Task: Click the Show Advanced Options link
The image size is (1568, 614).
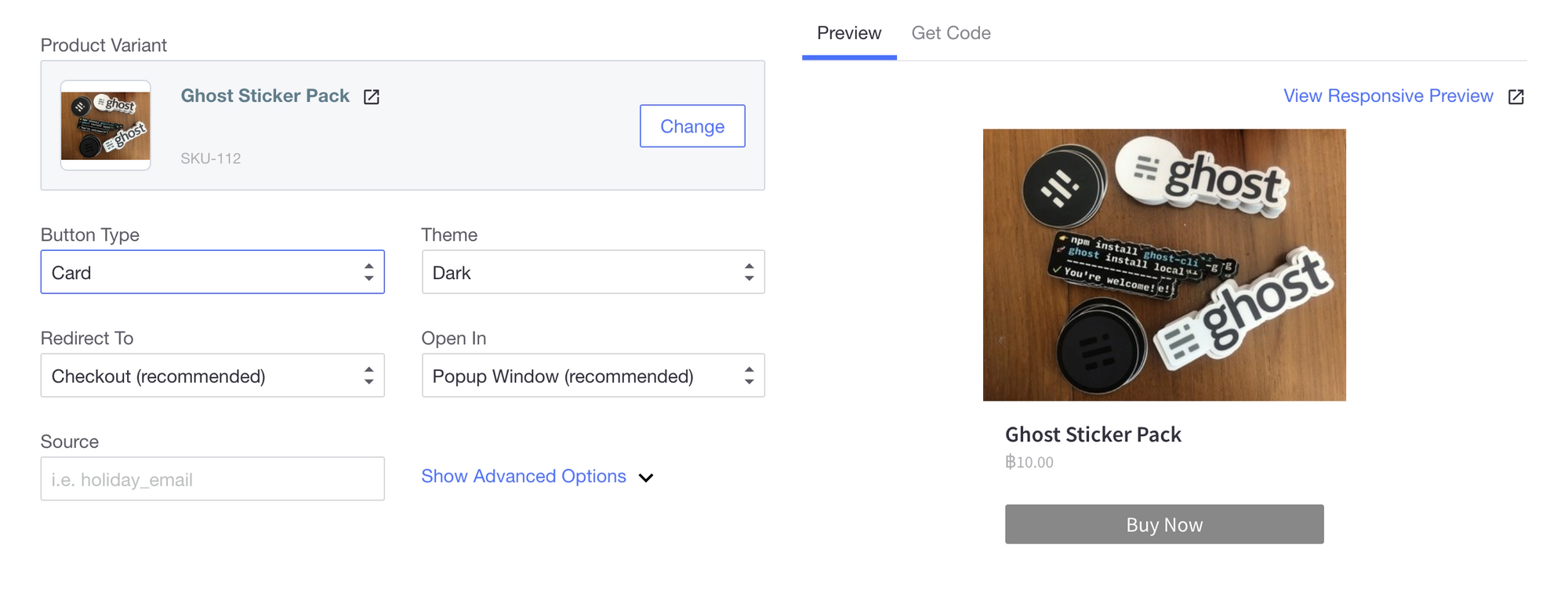Action: coord(524,476)
